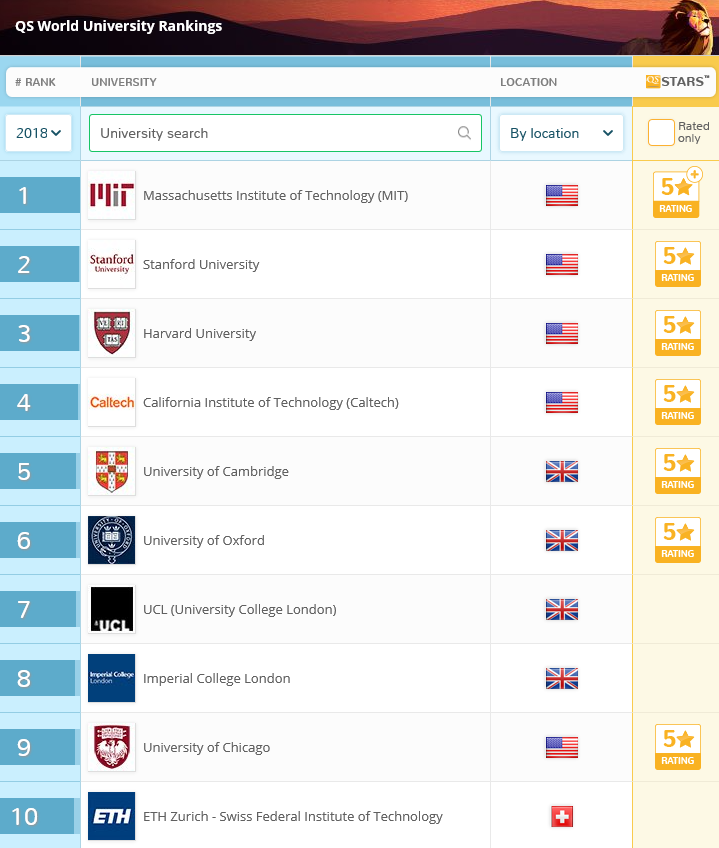Screen dimensions: 719x848
Task: Click the Harvard University crest icon
Action: pyautogui.click(x=111, y=333)
